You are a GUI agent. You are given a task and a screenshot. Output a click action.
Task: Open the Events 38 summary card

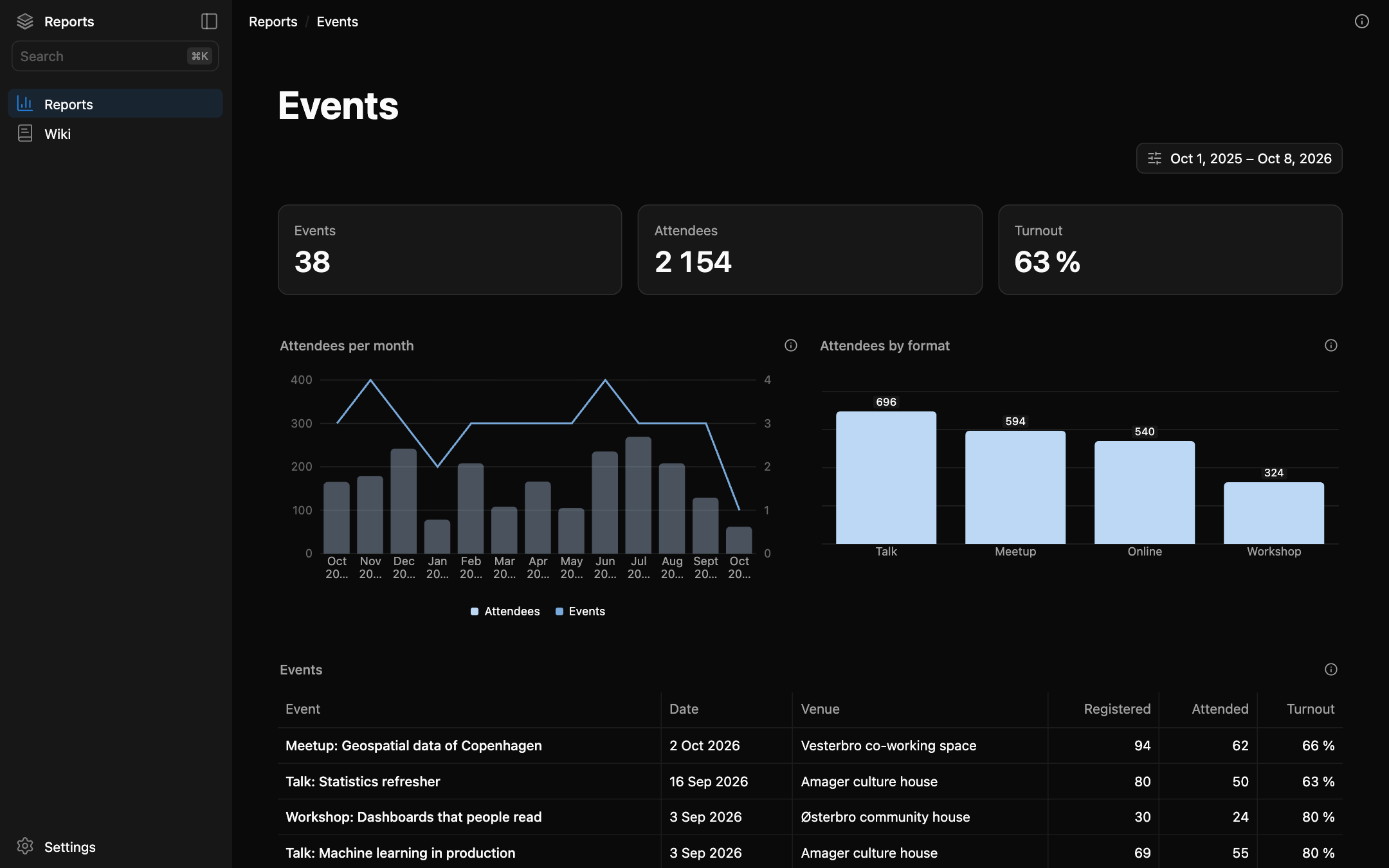(x=449, y=249)
